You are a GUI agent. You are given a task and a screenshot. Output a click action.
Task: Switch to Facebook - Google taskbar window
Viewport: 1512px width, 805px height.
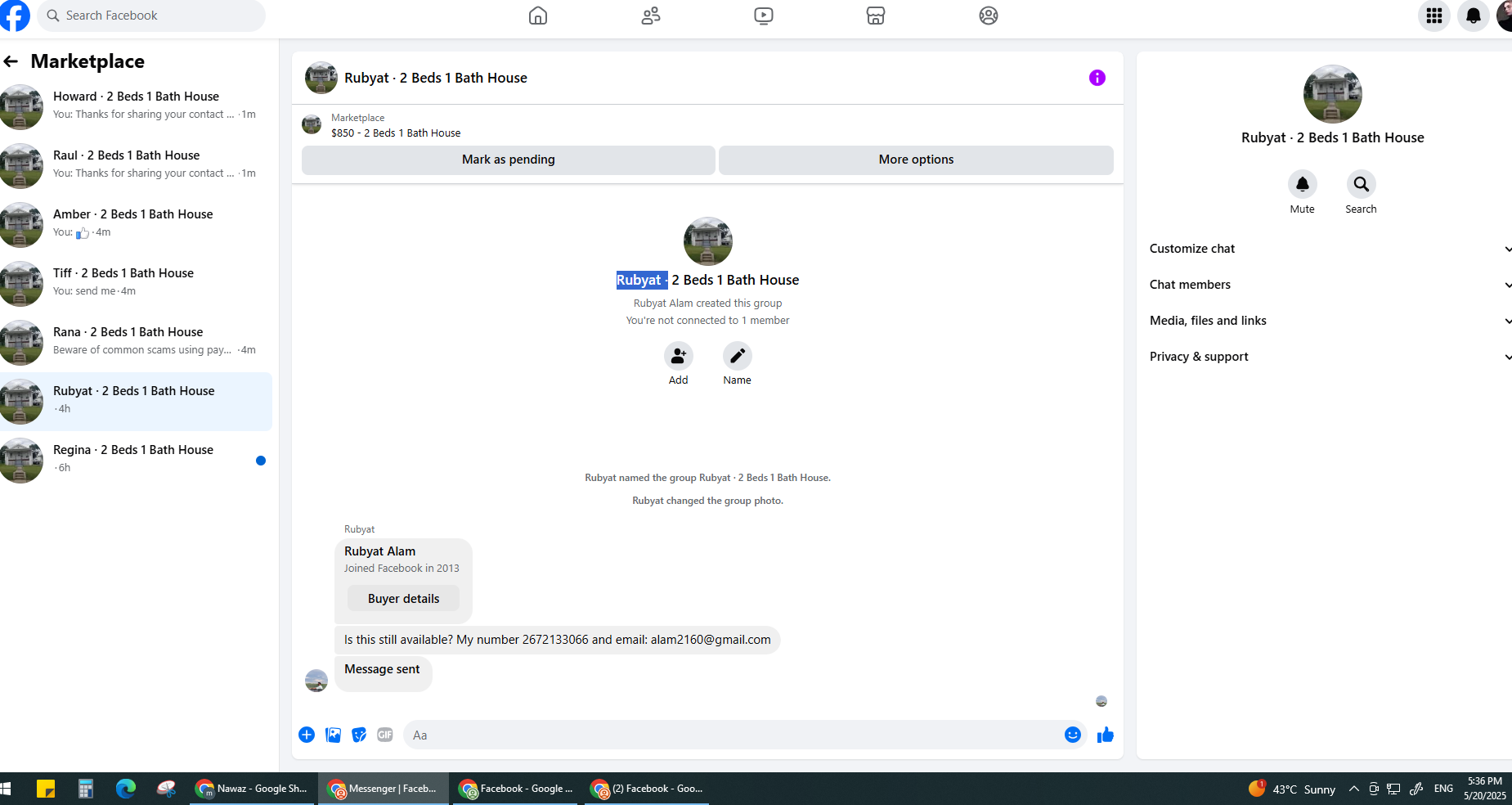[x=516, y=789]
